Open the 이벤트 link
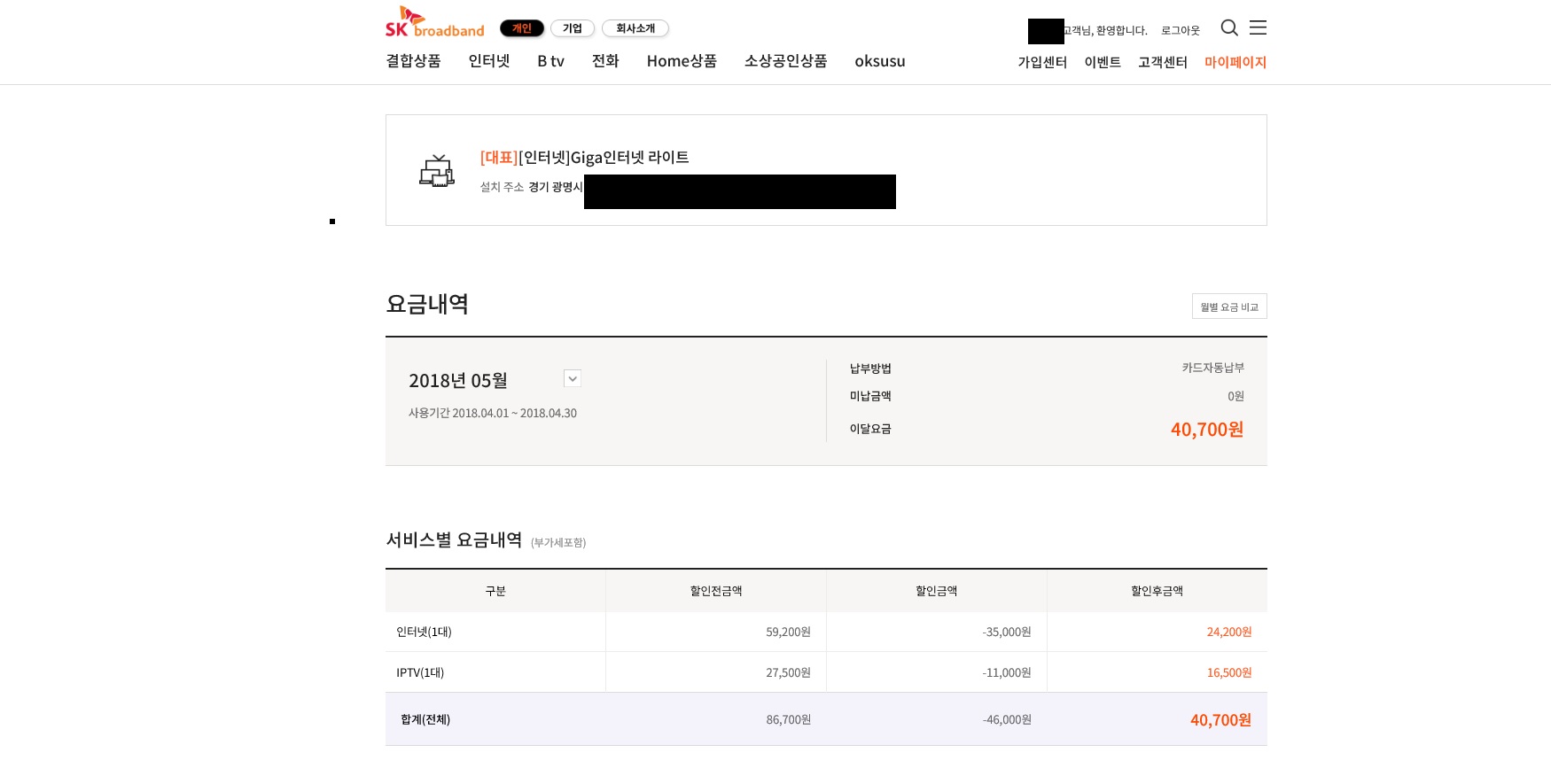 (1102, 62)
